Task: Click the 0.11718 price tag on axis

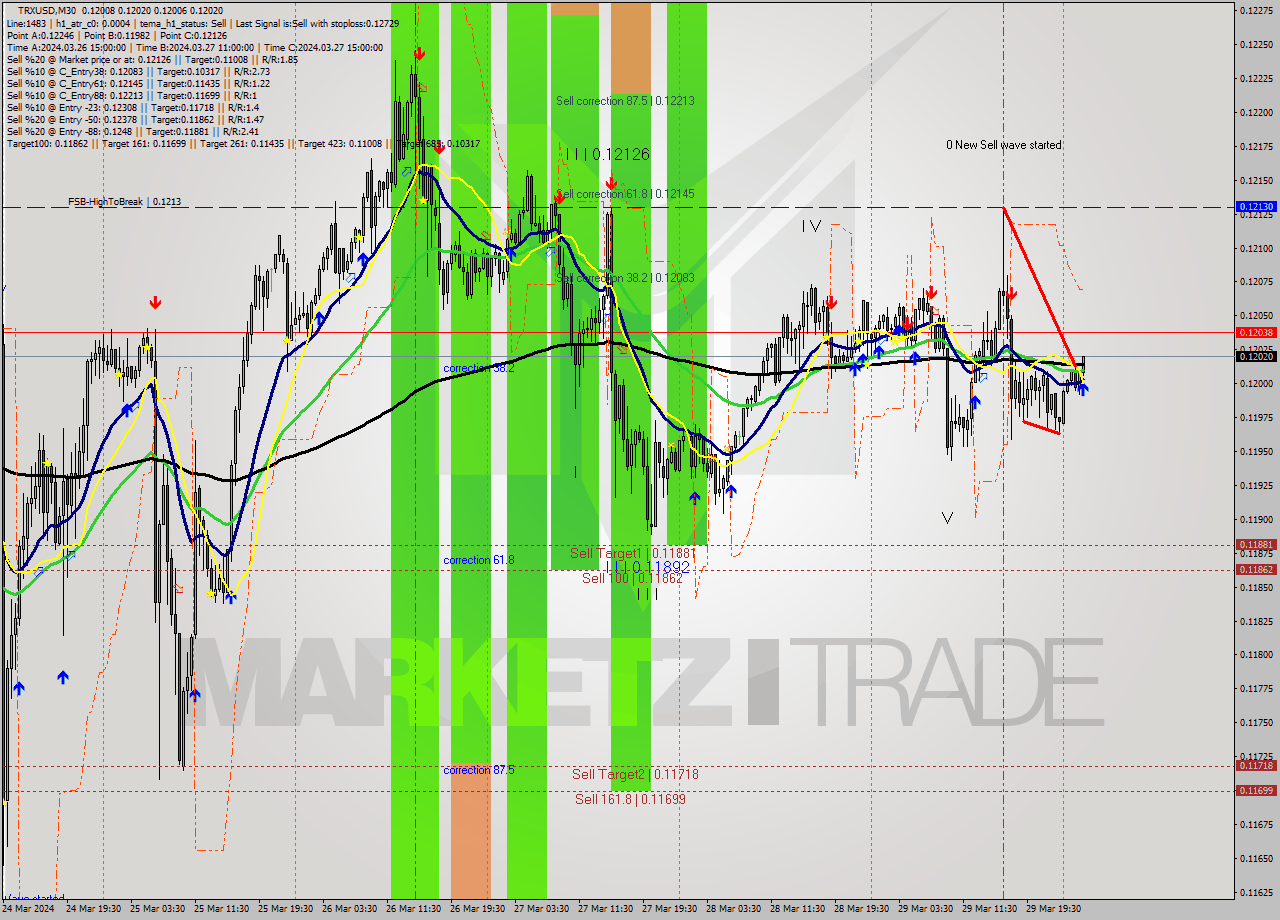Action: coord(1256,765)
